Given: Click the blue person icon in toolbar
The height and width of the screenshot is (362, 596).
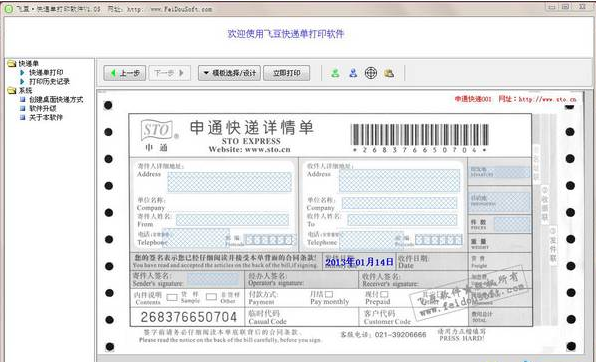Looking at the screenshot, I should click(353, 73).
